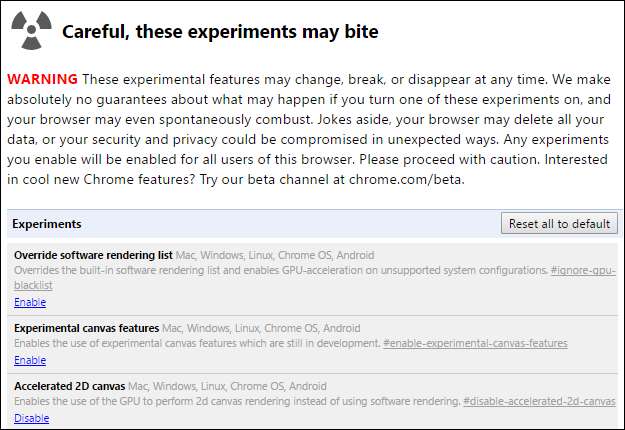Enable Override software rendering list

click(30, 302)
